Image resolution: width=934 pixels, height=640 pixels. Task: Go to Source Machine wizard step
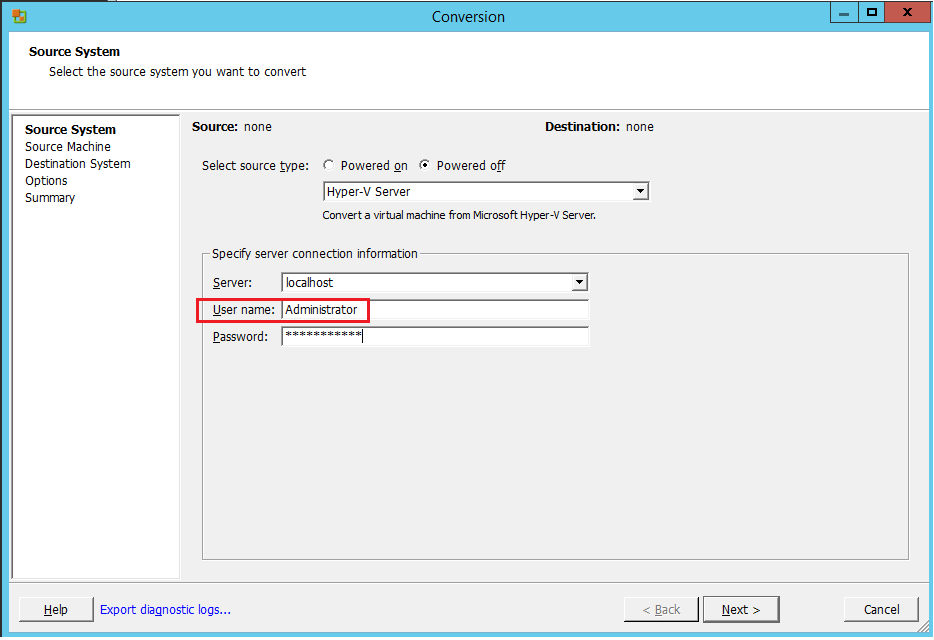pyautogui.click(x=68, y=147)
